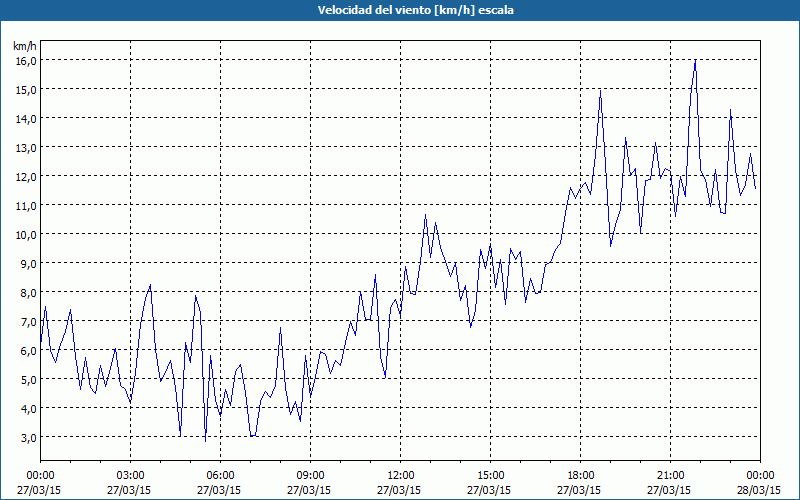Screen dimensions: 800x500
Task: Select the 15,0 y-axis label
Action: point(26,89)
